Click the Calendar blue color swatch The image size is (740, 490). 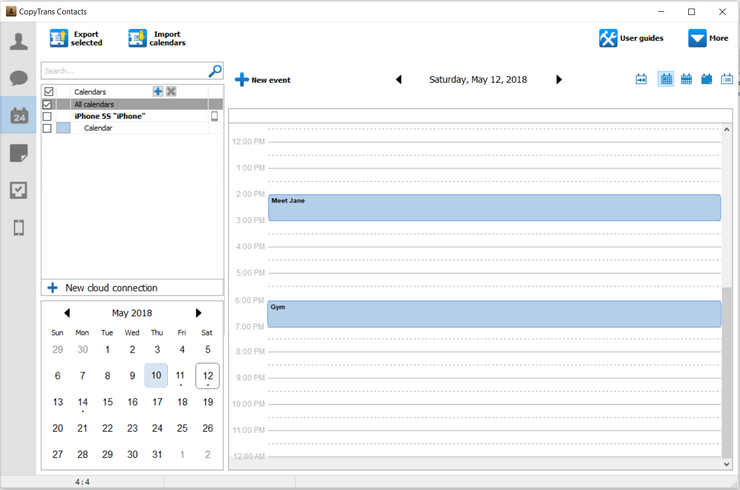[x=63, y=128]
